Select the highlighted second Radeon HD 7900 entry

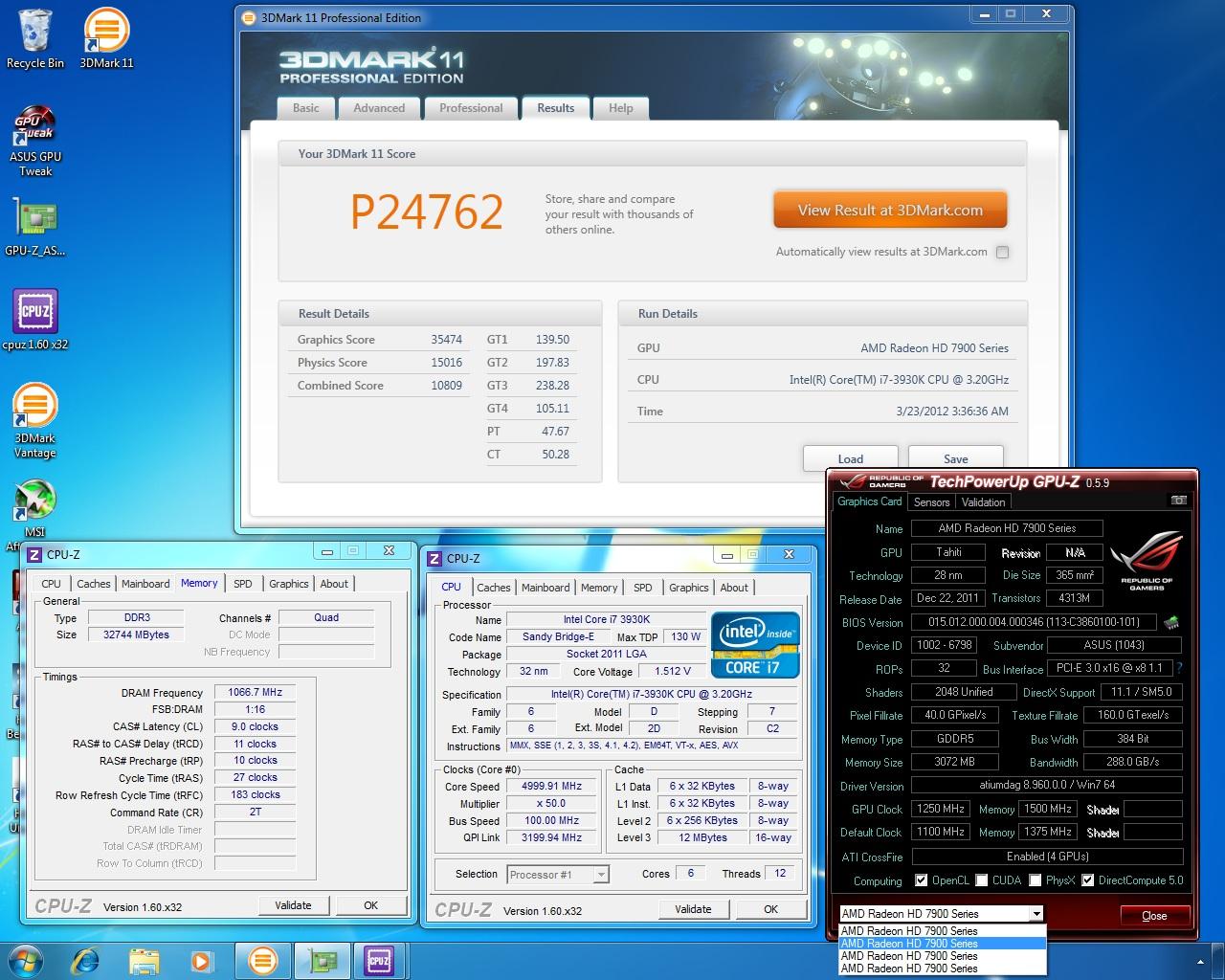pyautogui.click(x=942, y=943)
